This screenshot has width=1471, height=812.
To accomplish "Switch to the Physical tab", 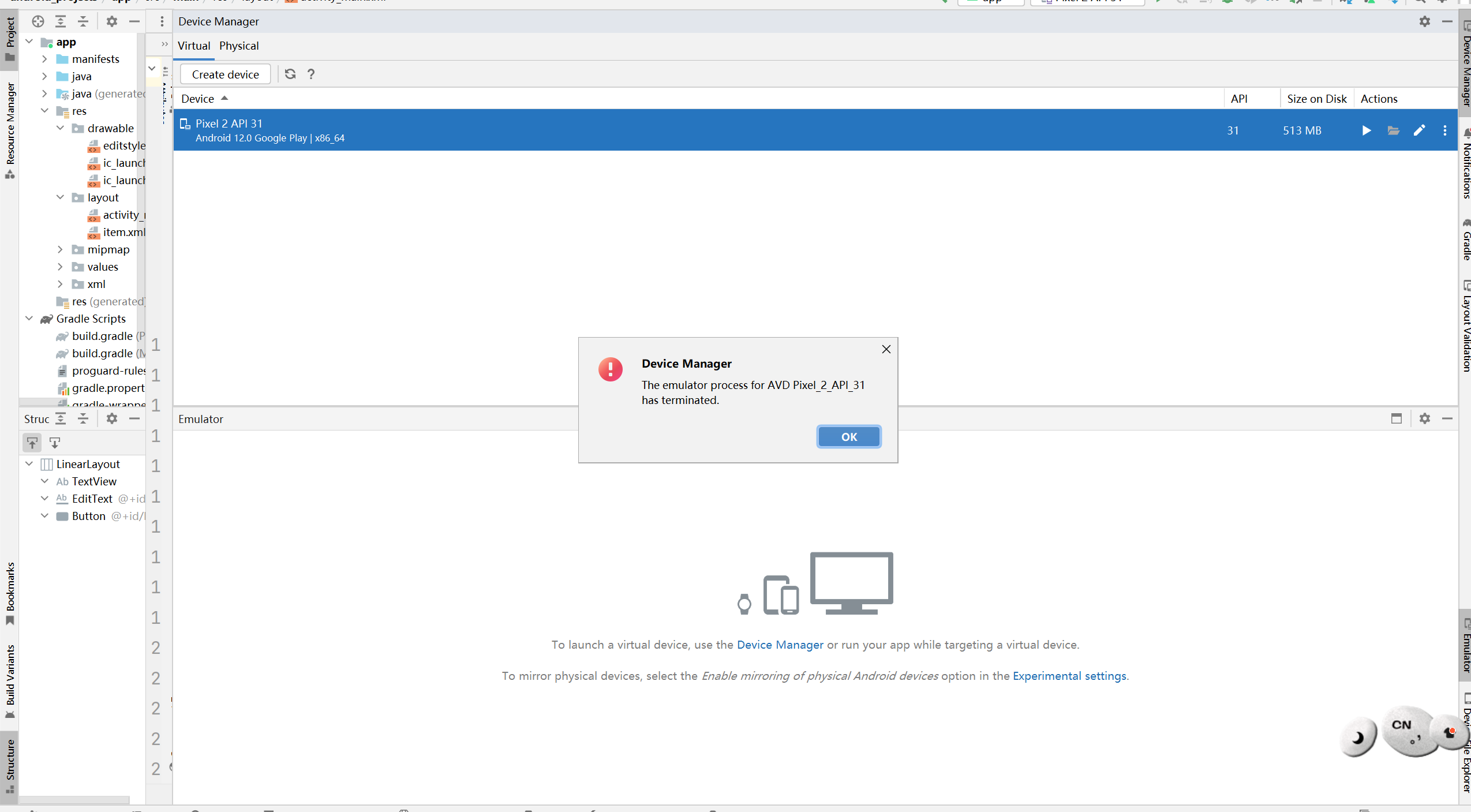I will [x=239, y=46].
